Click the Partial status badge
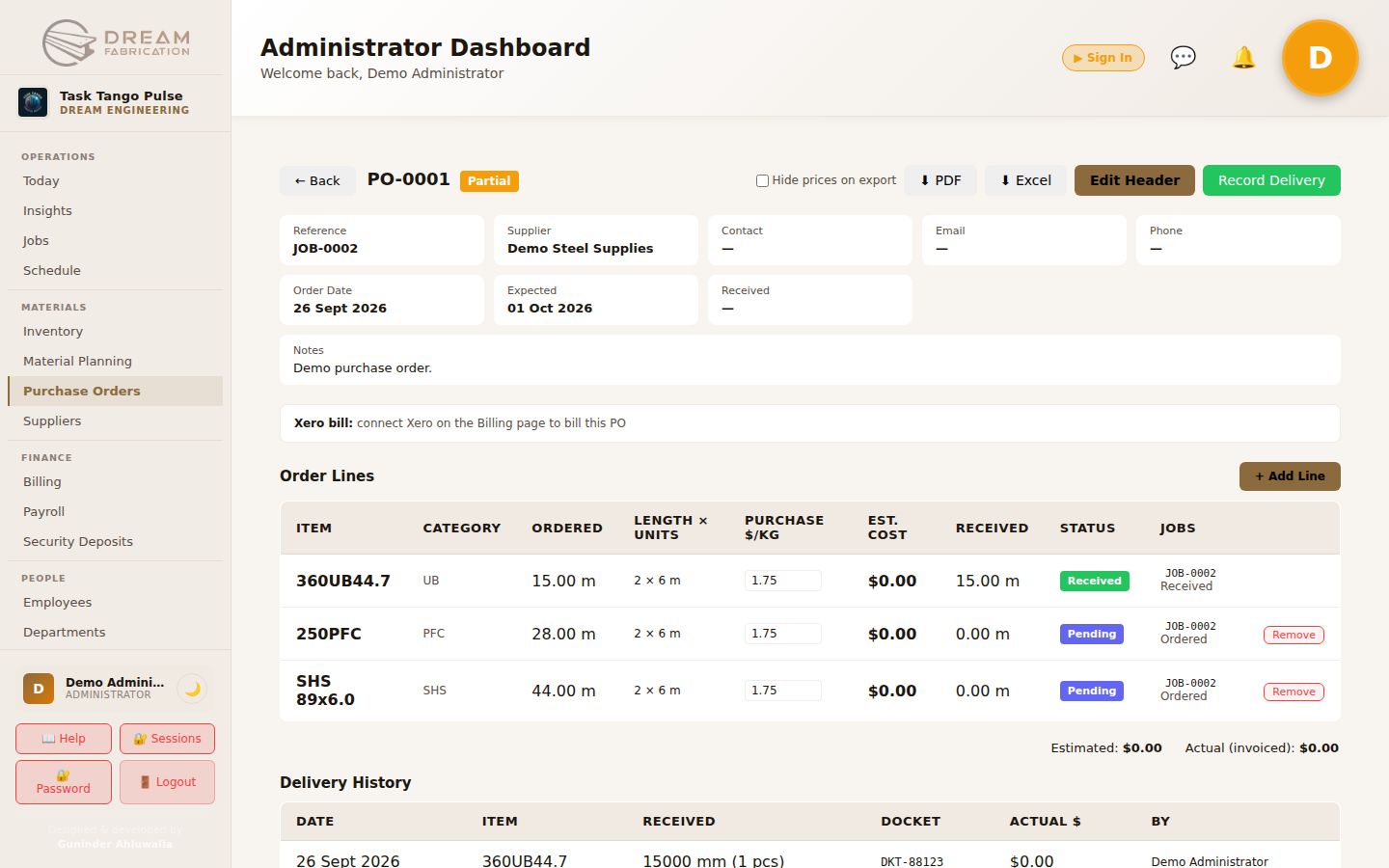 (489, 181)
